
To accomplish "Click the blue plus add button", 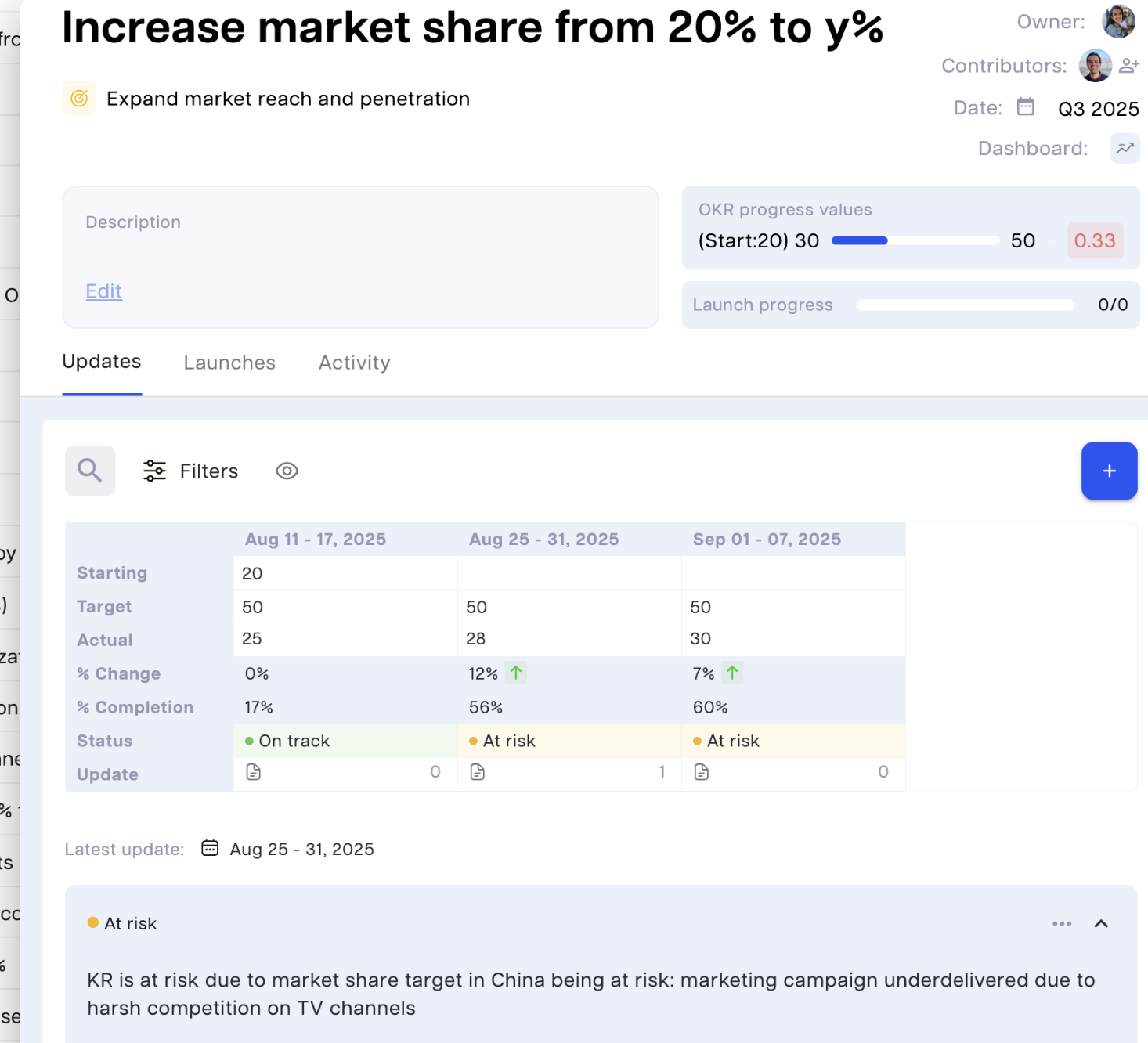I will click(1109, 471).
